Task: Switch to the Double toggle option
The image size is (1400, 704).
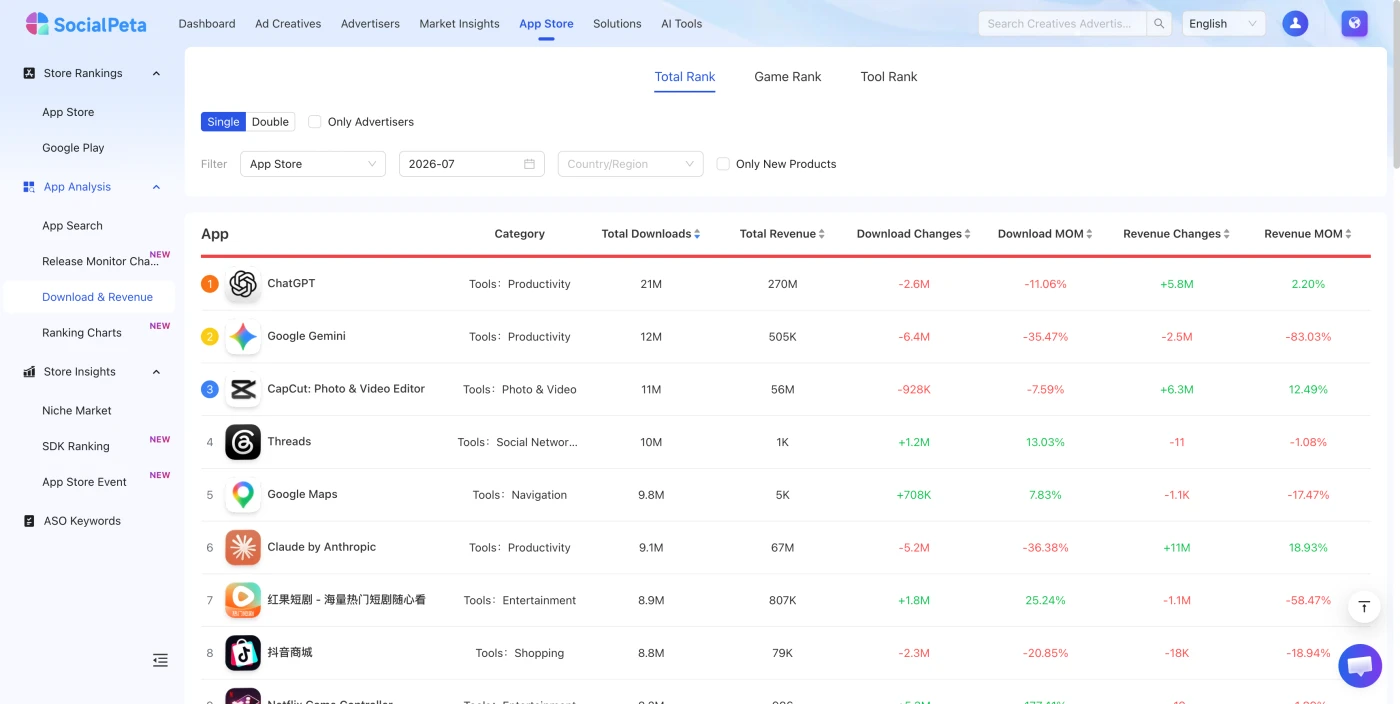Action: point(270,122)
